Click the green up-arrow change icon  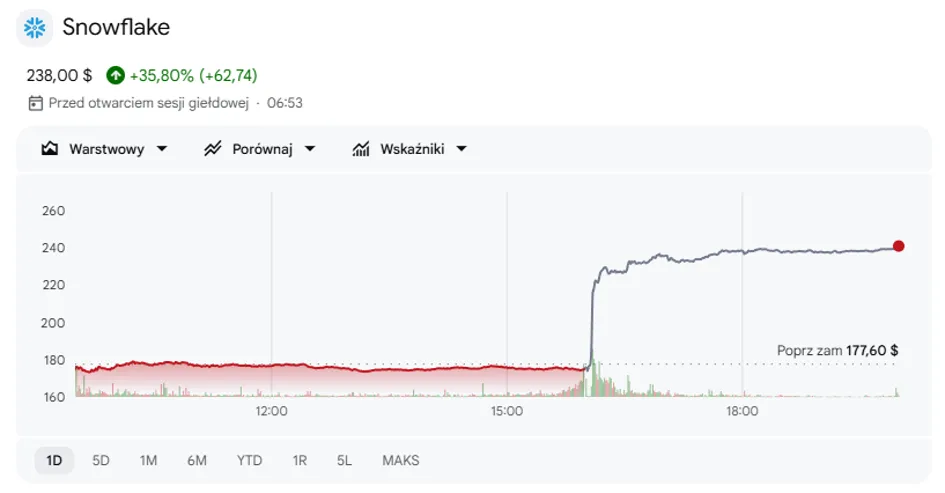pos(115,75)
